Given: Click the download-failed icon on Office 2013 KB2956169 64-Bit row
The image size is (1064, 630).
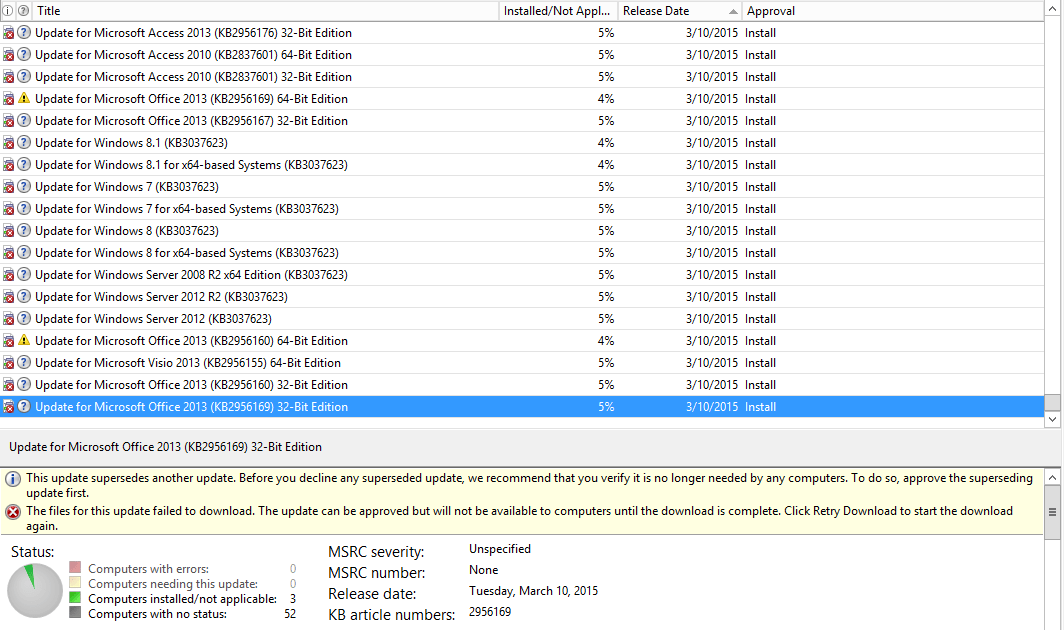Looking at the screenshot, I should [x=8, y=98].
